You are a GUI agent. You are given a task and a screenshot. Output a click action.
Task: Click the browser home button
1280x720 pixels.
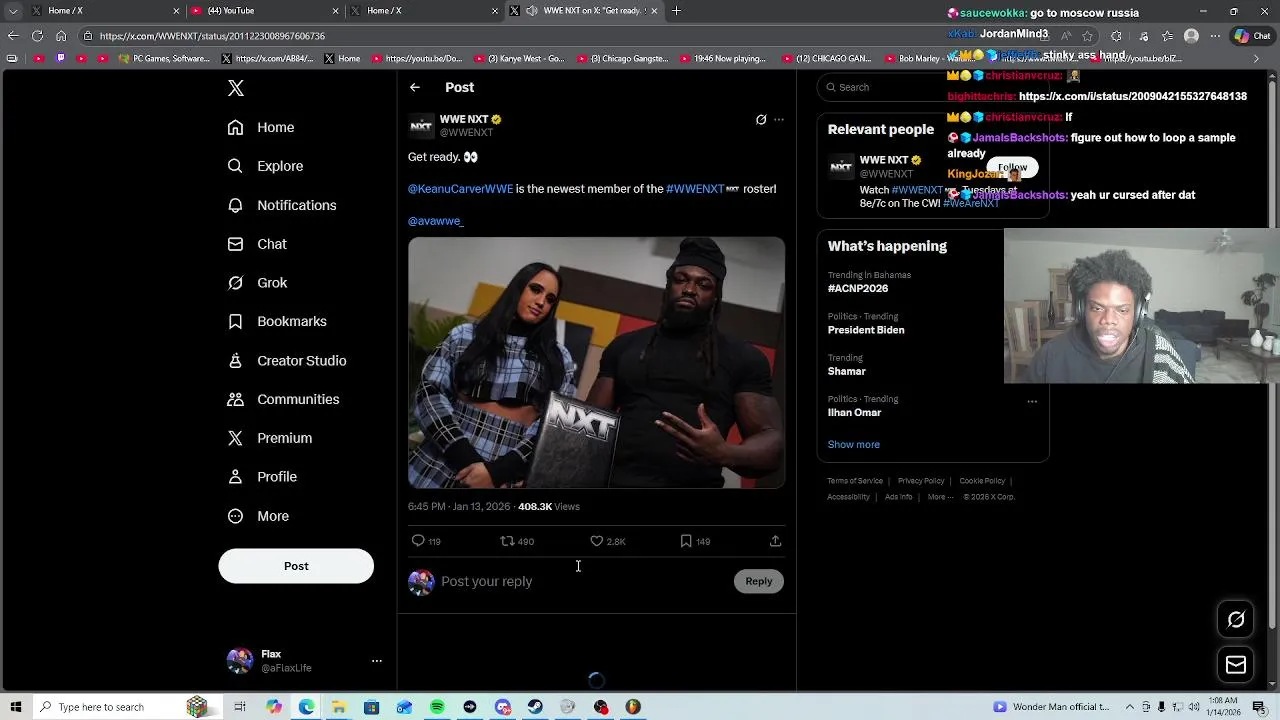click(62, 36)
